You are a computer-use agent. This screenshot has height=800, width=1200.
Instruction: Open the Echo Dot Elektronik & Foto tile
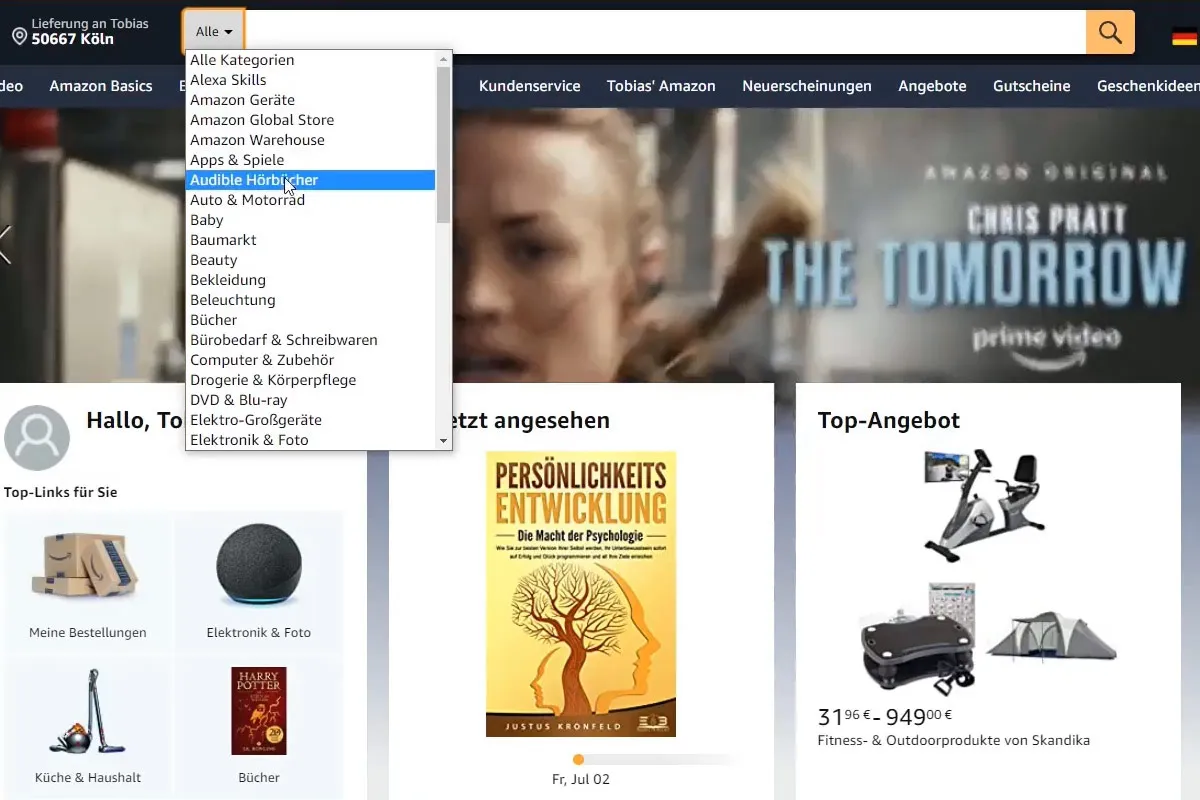point(259,565)
